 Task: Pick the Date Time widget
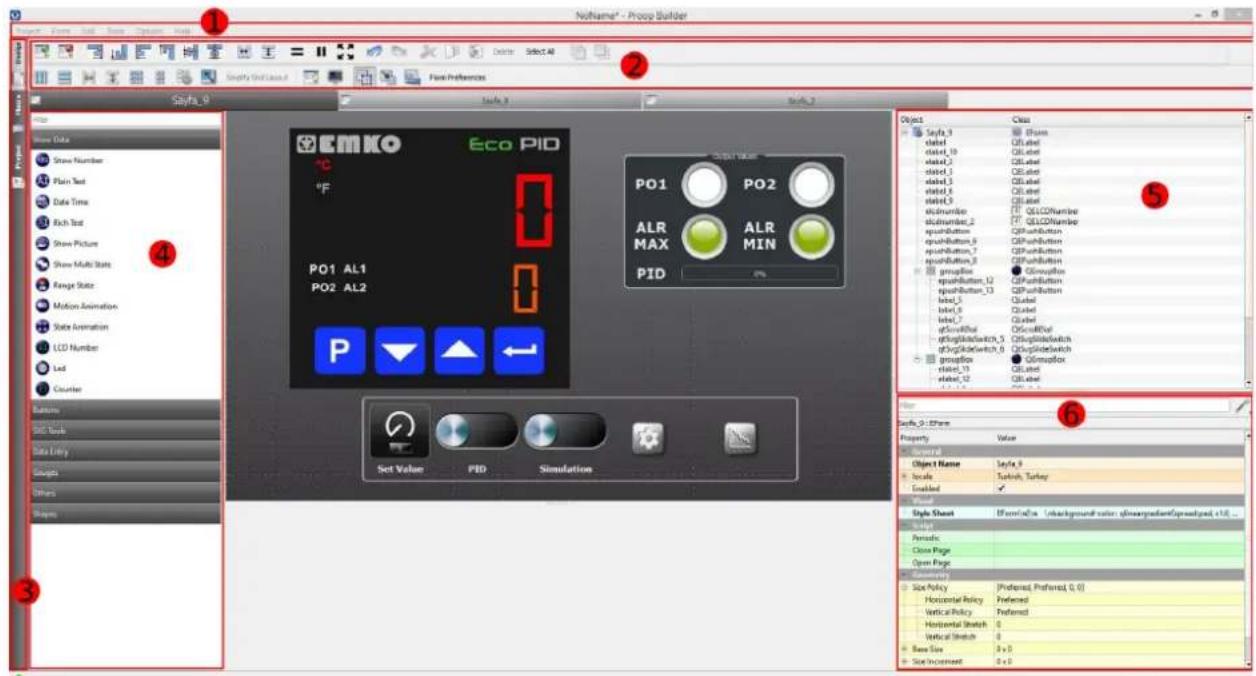tap(61, 202)
